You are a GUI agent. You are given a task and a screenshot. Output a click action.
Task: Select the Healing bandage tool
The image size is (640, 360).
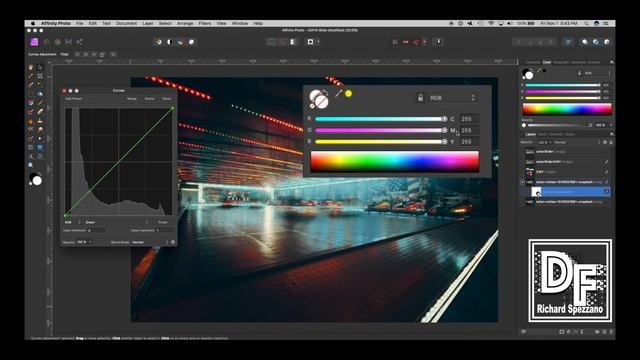click(x=40, y=112)
